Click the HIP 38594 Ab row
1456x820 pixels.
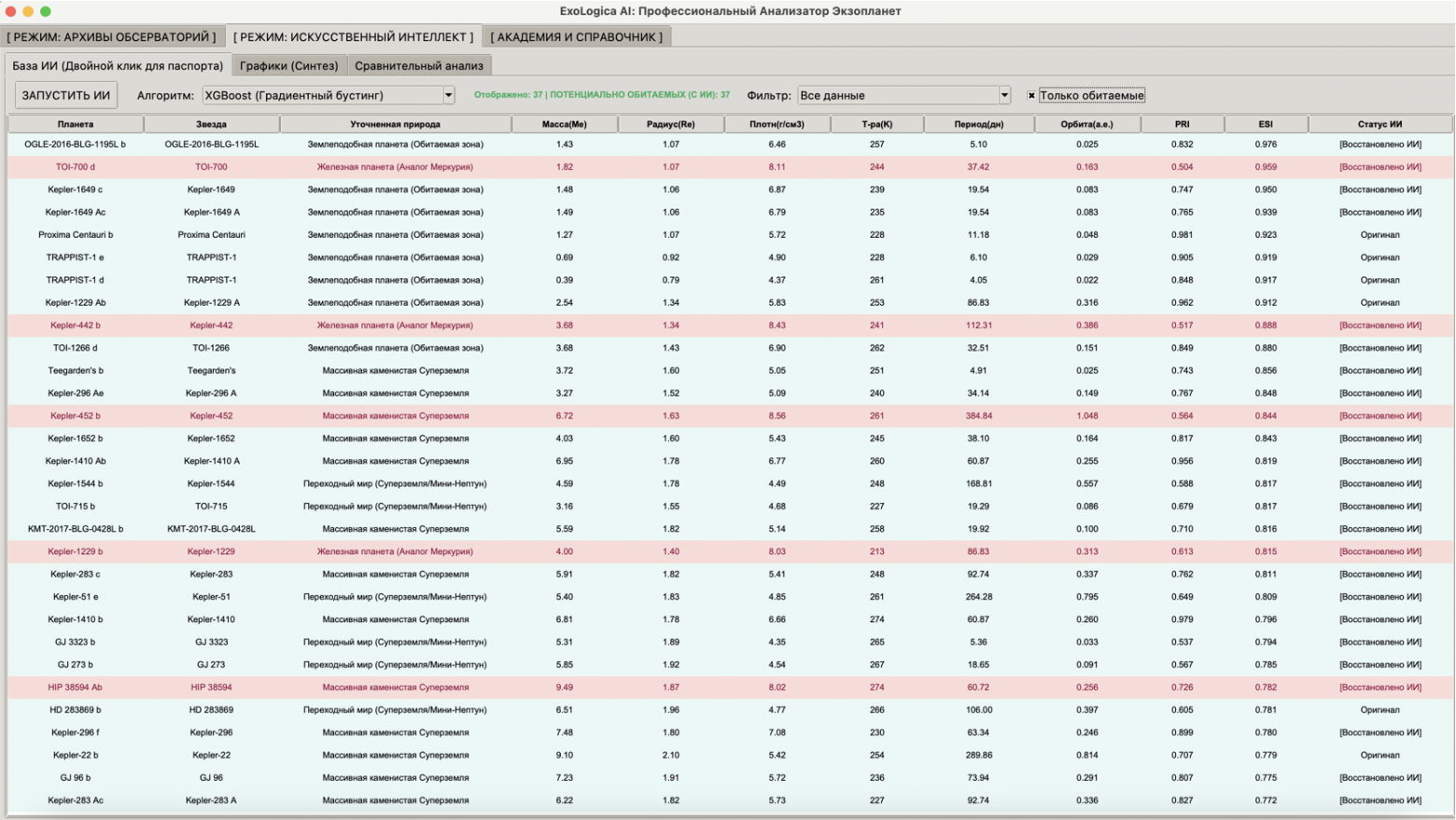click(75, 688)
